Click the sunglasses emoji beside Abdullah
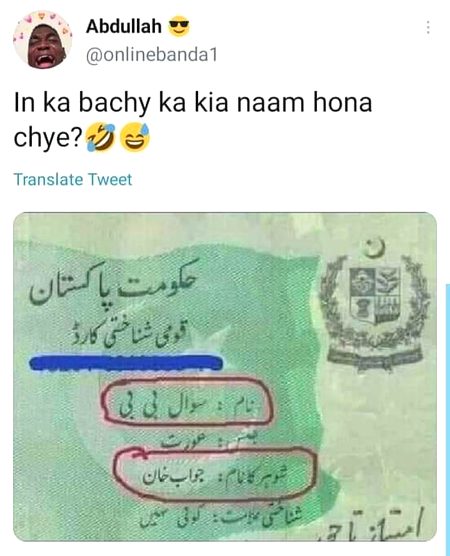Viewport: 450px width, 556px height. [179, 26]
